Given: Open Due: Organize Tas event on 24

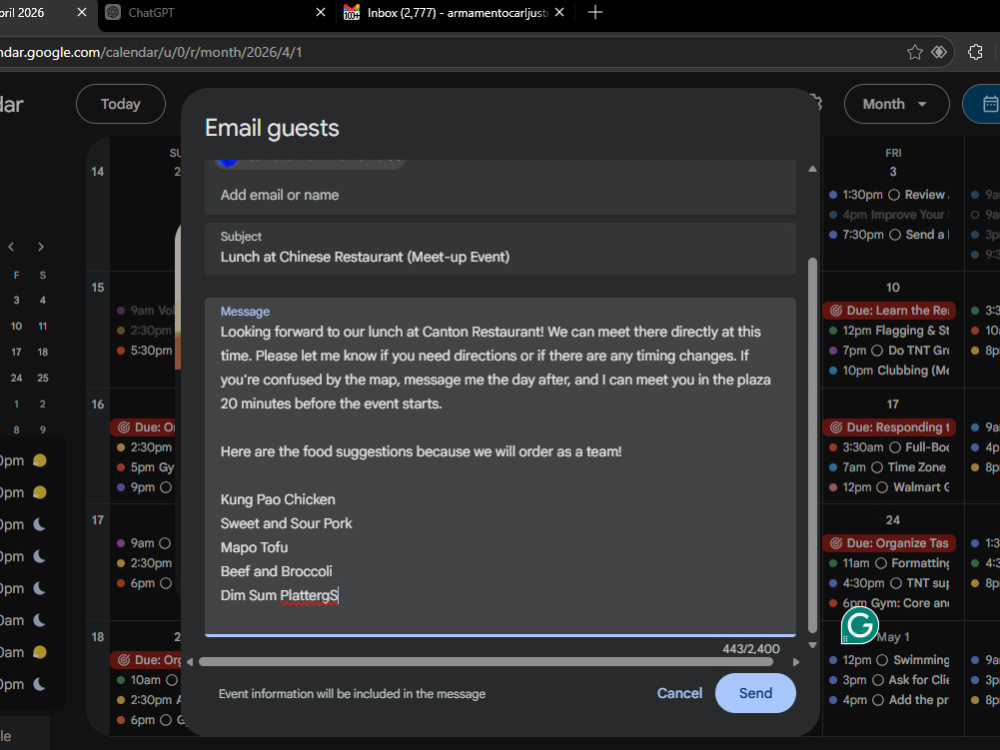Looking at the screenshot, I should [x=889, y=543].
